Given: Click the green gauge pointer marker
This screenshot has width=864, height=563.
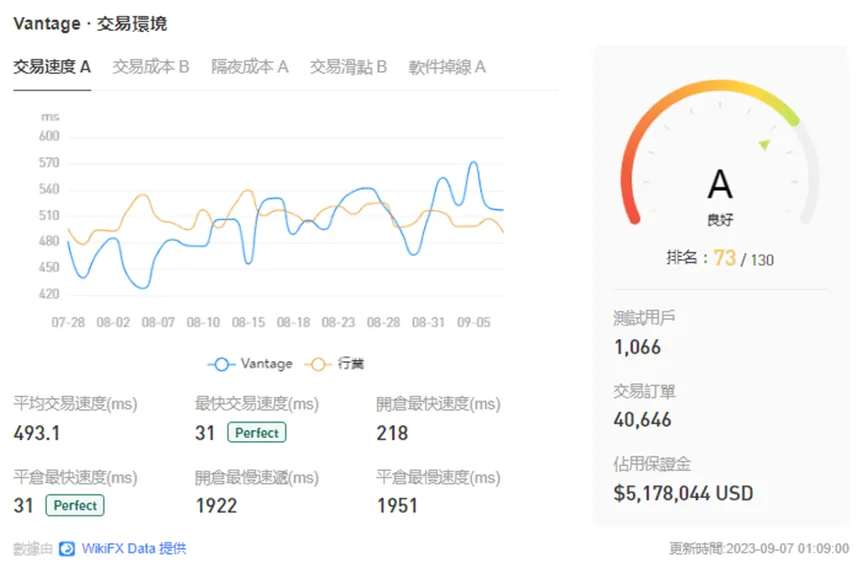Looking at the screenshot, I should 764,145.
